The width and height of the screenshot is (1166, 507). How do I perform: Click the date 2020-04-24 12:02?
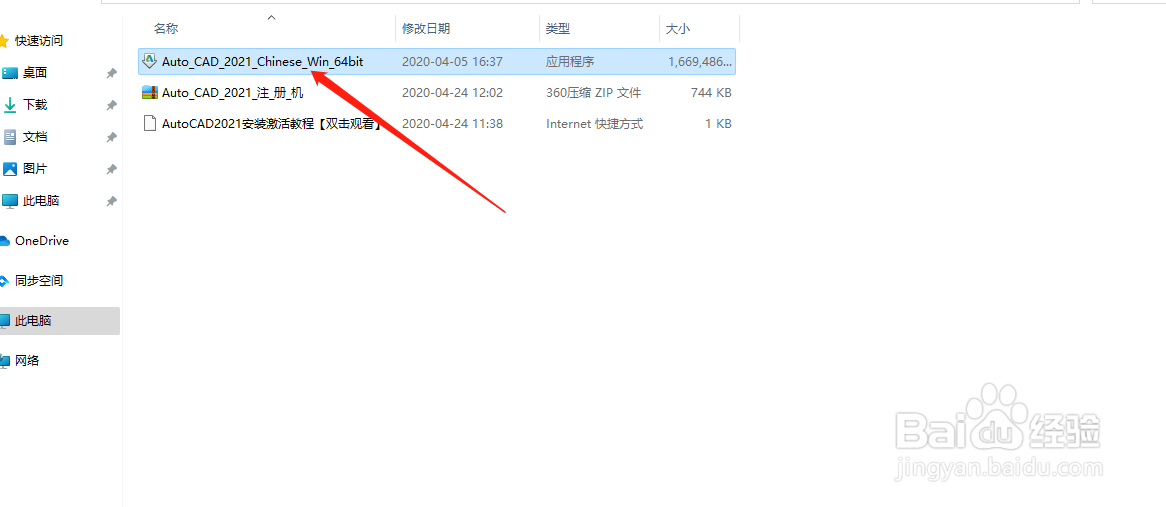click(x=452, y=93)
